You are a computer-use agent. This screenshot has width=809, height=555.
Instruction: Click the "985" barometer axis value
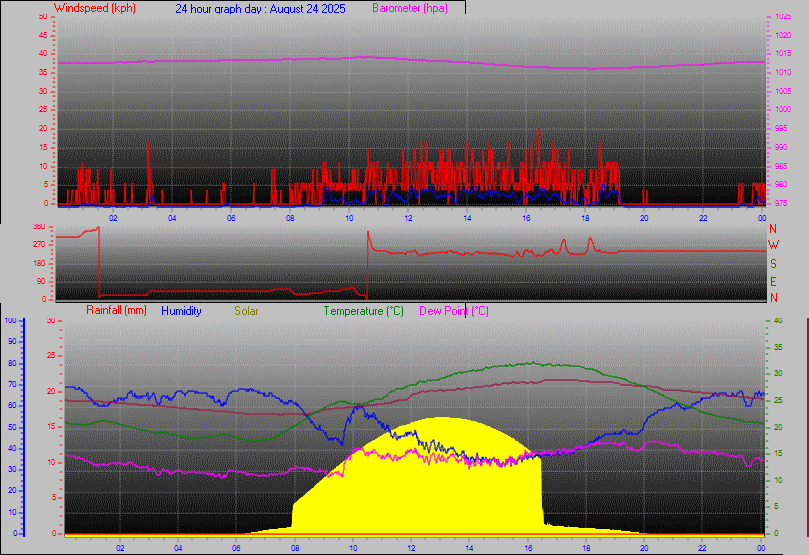(x=781, y=166)
